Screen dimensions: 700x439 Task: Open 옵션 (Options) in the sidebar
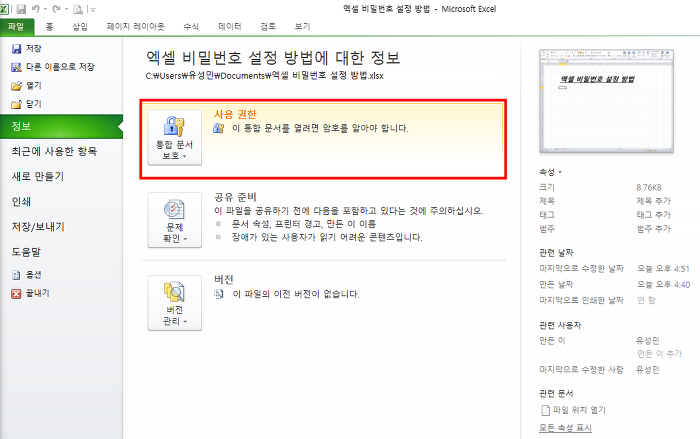coord(27,275)
